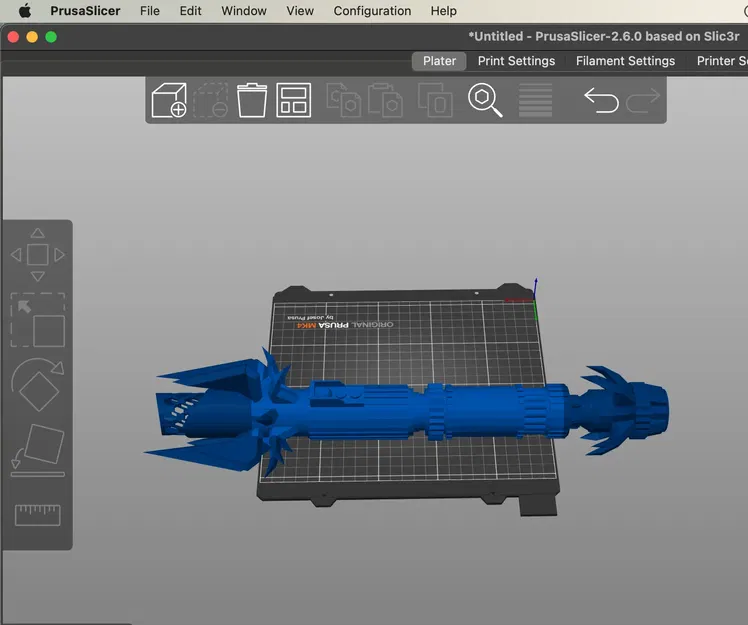
Task: Select the blue 3D model on the bed
Action: [x=405, y=410]
